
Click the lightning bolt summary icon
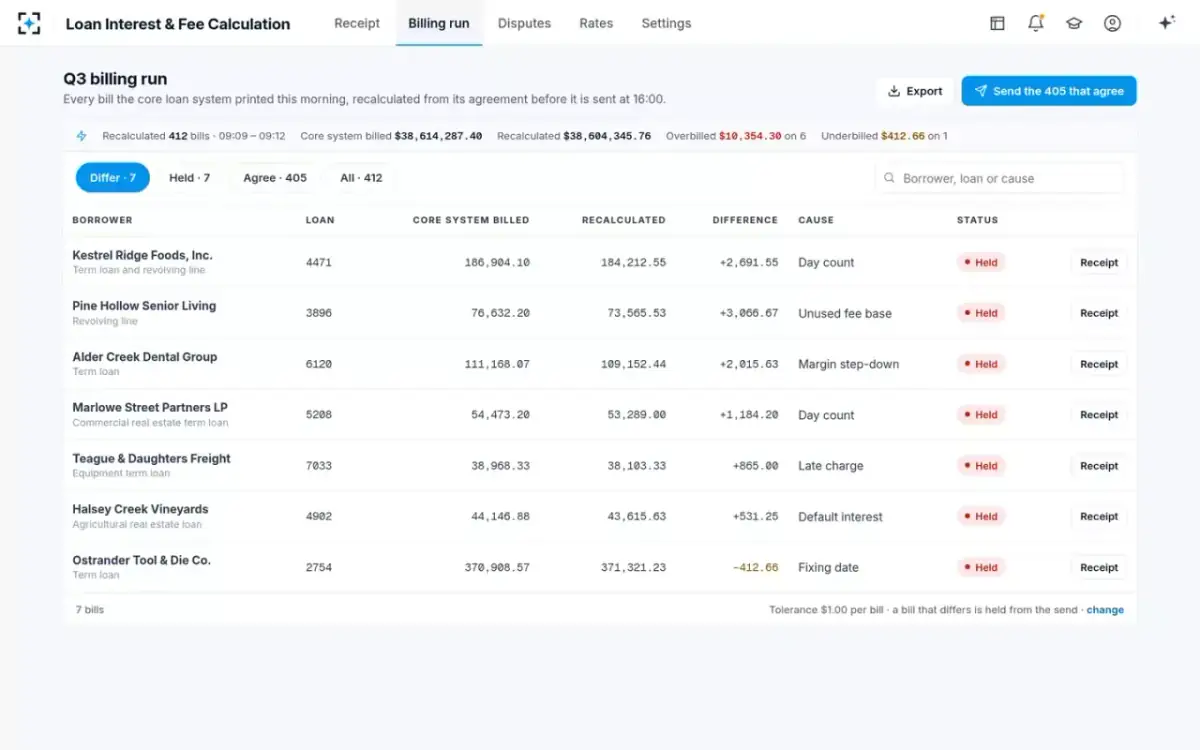(x=82, y=136)
